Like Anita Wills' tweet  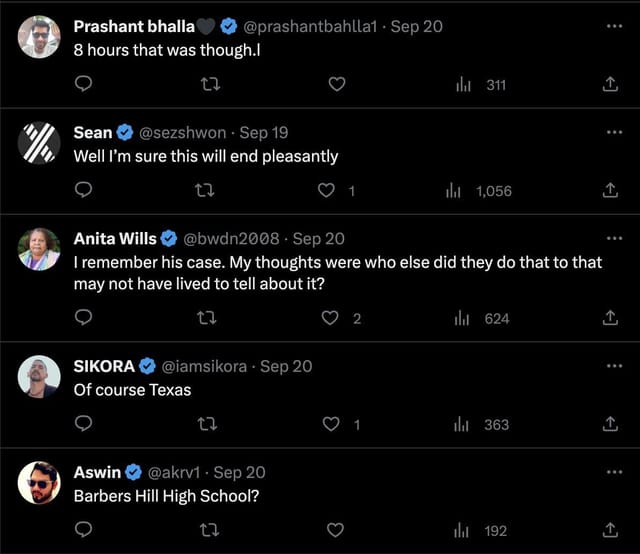coord(330,318)
